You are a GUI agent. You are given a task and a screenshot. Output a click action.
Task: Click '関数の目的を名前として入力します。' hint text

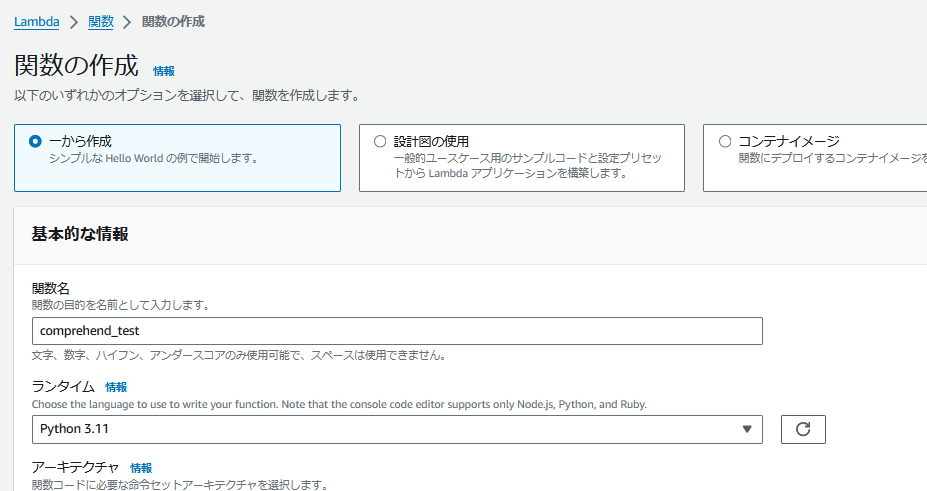click(121, 305)
